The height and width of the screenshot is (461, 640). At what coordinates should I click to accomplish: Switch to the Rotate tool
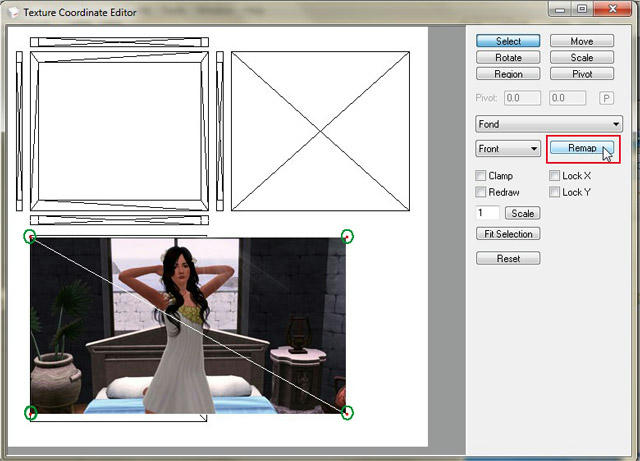(x=508, y=58)
